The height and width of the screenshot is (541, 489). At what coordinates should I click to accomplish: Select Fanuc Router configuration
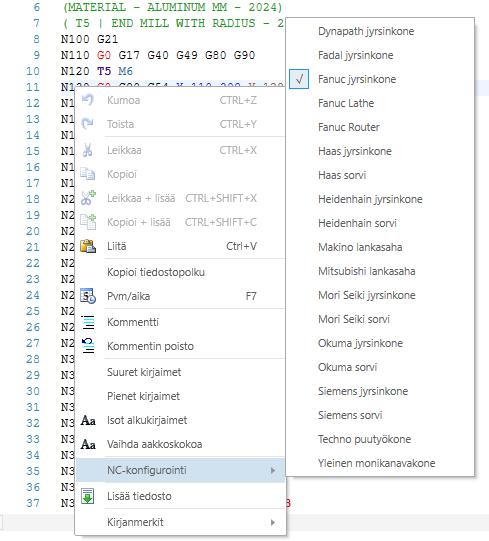click(380, 127)
